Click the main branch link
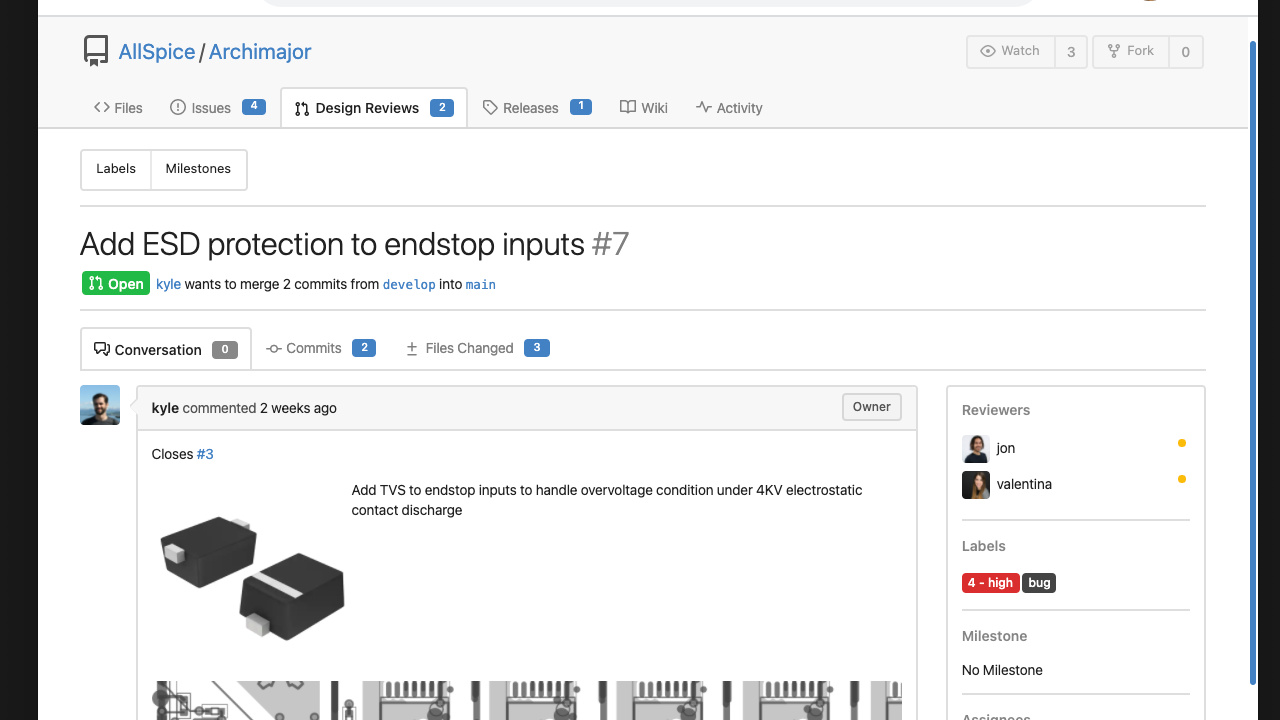Screen dimensions: 1280x720 pyautogui.click(x=480, y=285)
